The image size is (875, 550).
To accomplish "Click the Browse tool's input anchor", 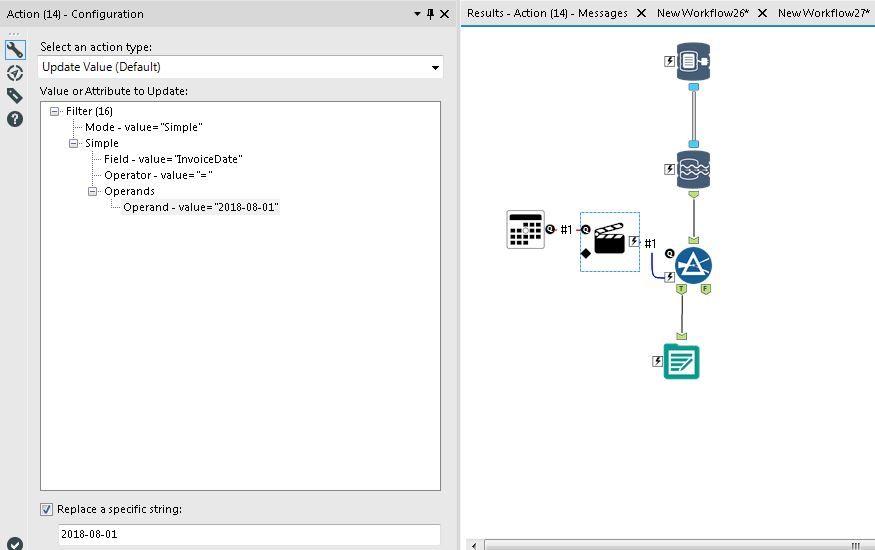I will point(681,336).
